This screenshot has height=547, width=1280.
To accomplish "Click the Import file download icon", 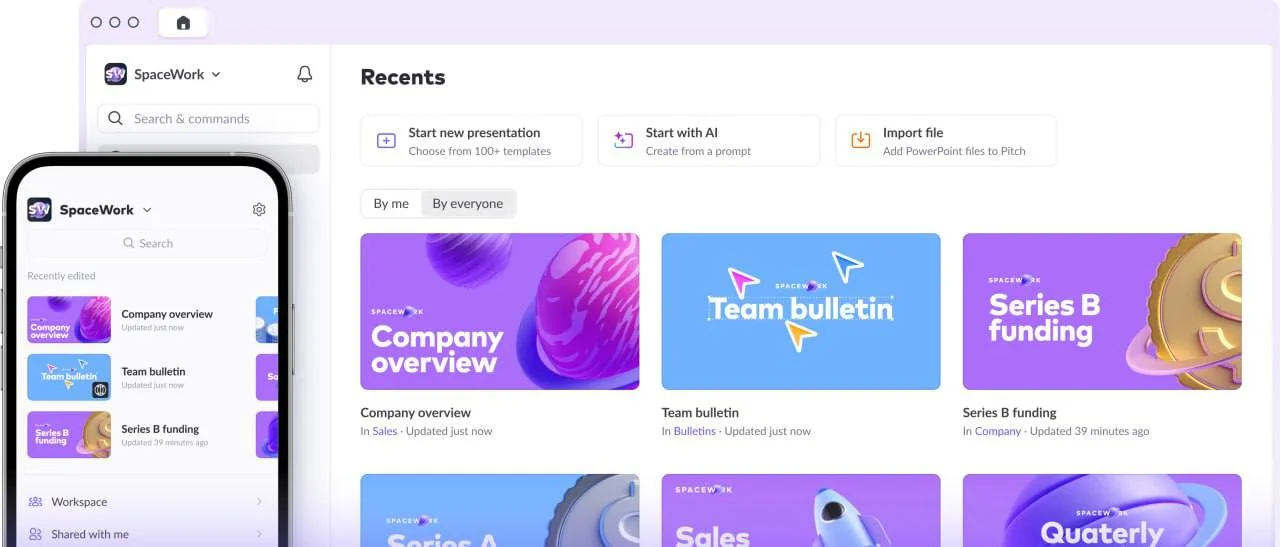I will coord(860,140).
